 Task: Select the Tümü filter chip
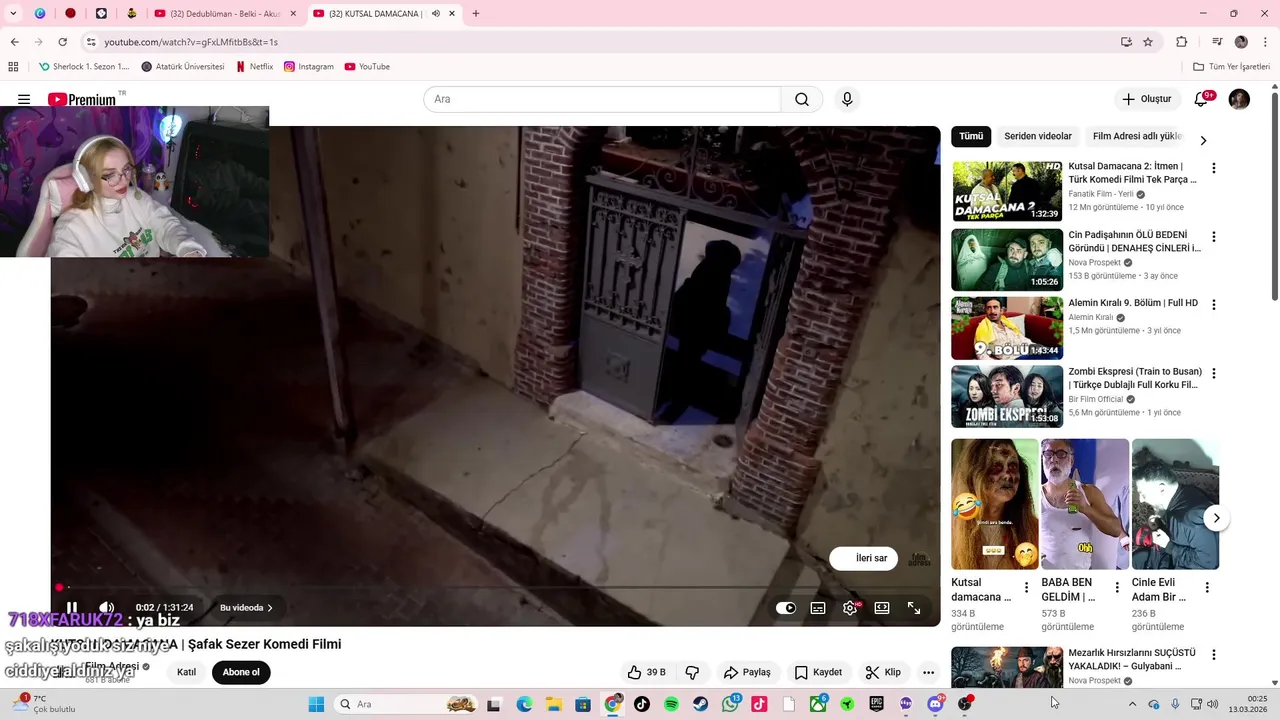tap(971, 136)
